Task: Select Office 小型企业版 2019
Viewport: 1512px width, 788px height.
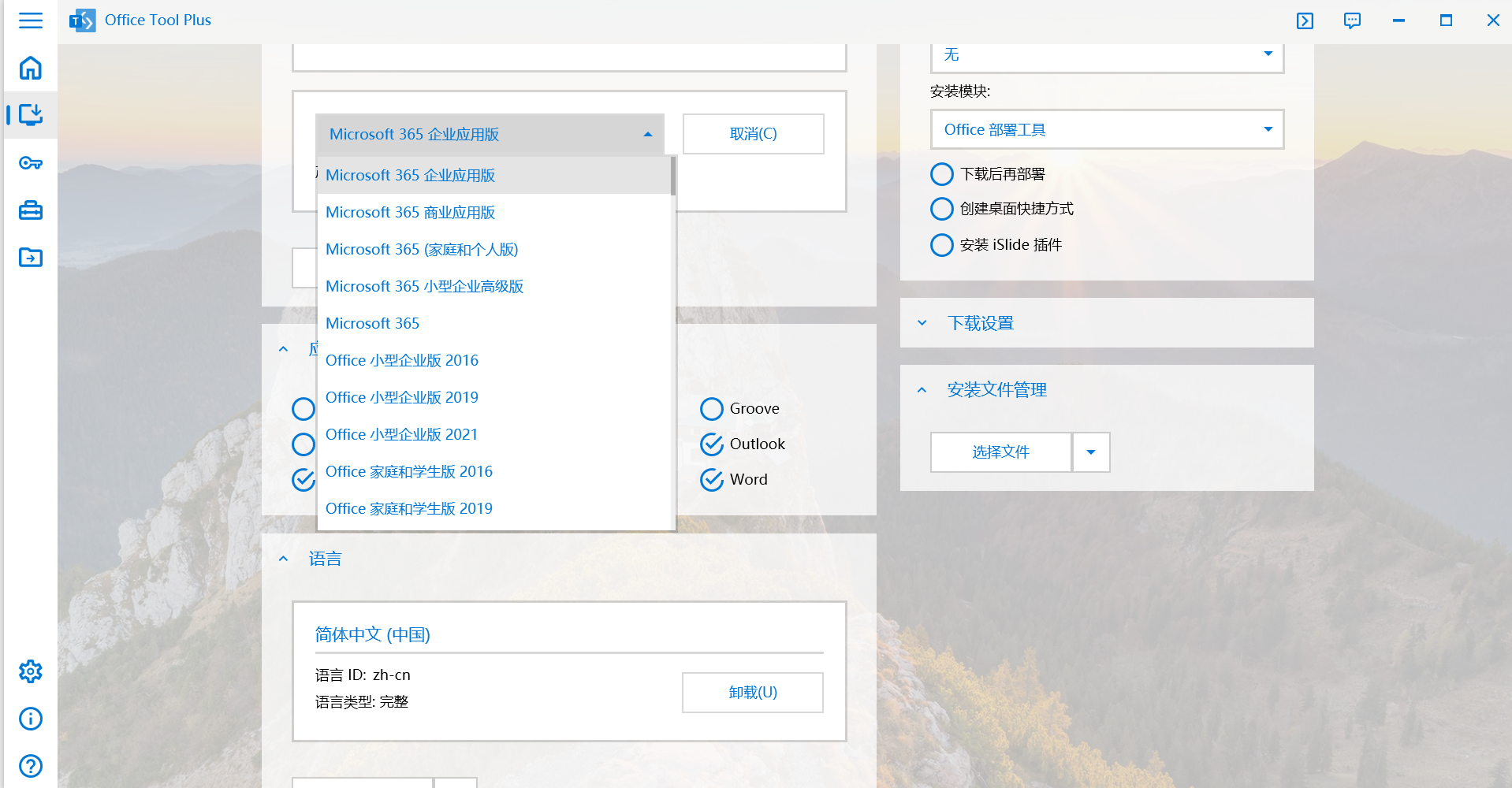Action: tap(494, 397)
